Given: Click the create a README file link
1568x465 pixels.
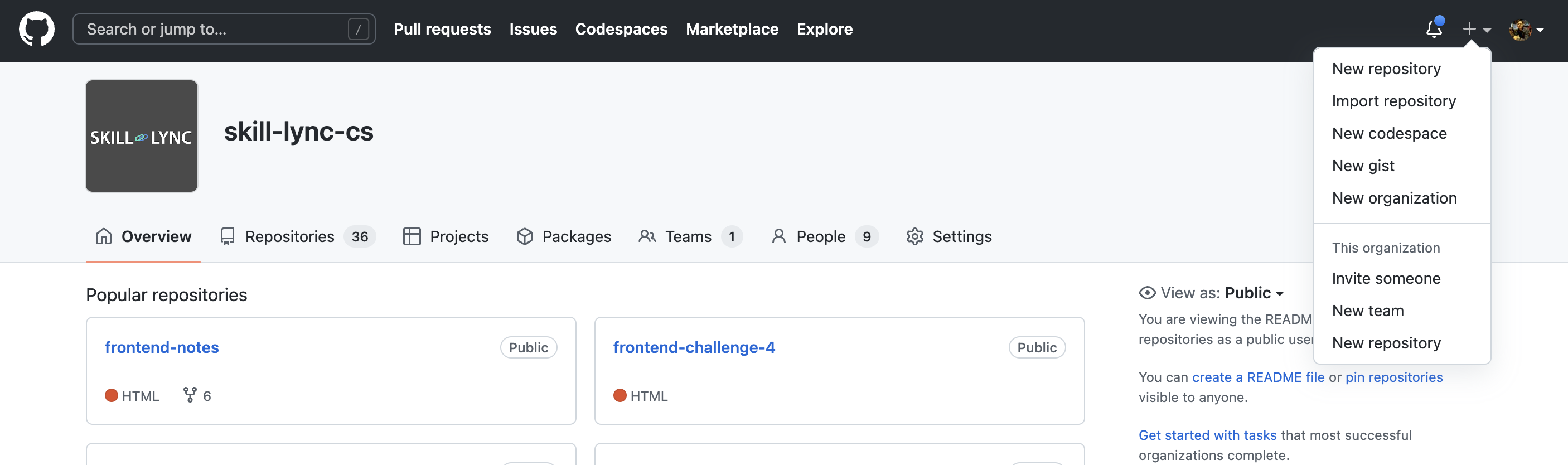Looking at the screenshot, I should pyautogui.click(x=1257, y=377).
